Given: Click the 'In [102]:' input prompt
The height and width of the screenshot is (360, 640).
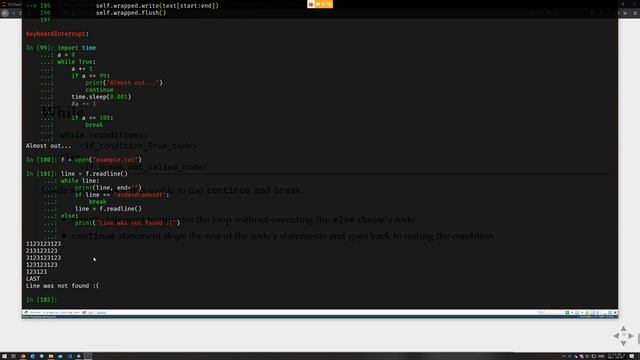Looking at the screenshot, I should [41, 300].
